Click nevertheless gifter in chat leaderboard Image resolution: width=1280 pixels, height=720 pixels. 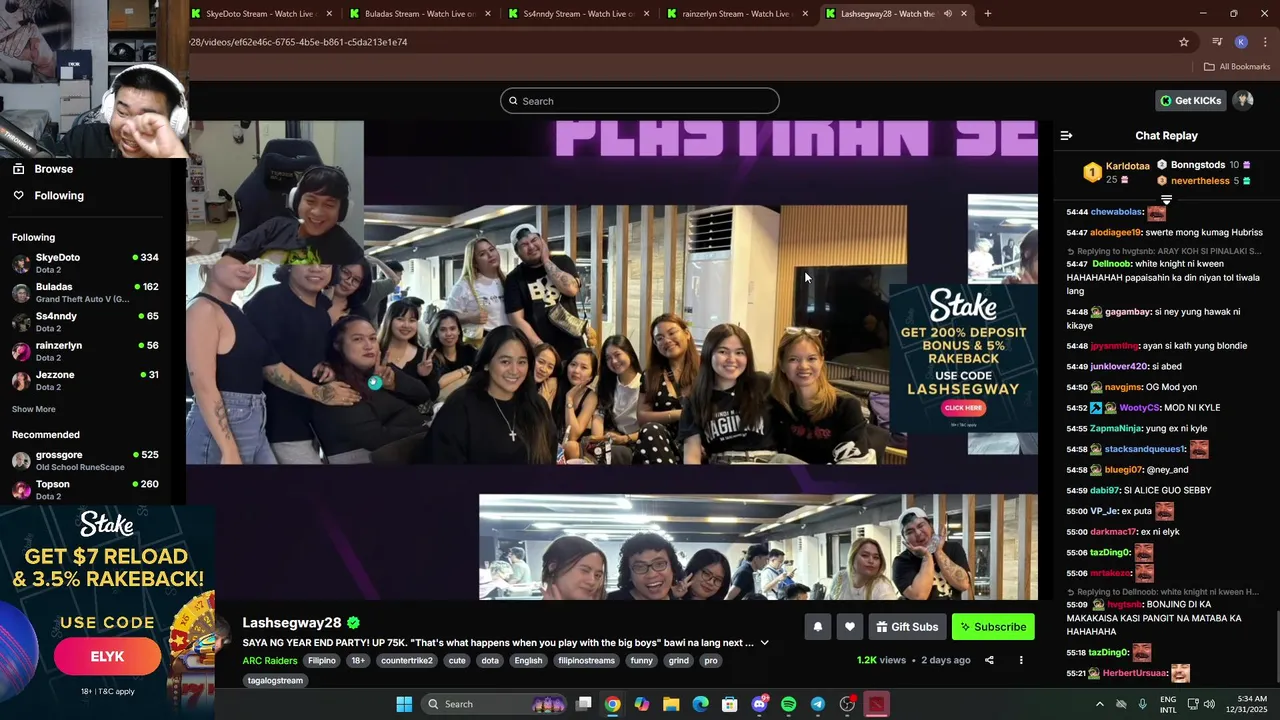pyautogui.click(x=1200, y=181)
